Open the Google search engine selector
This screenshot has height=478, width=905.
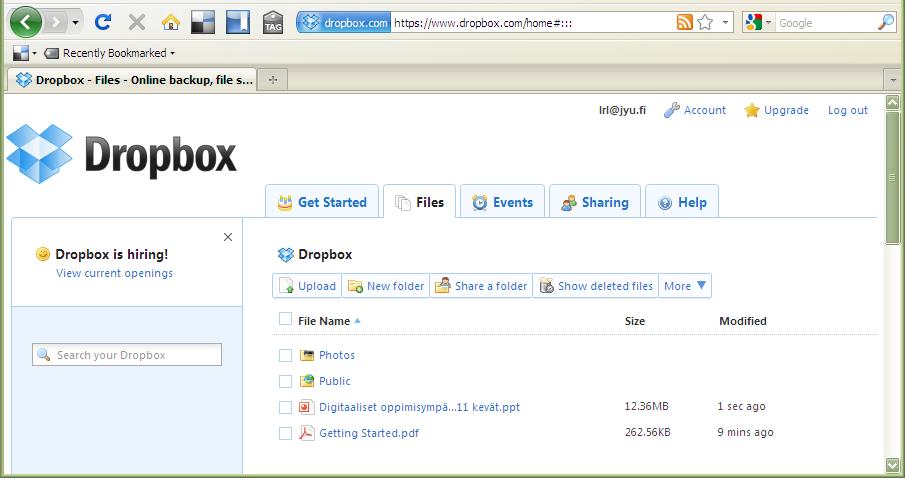[759, 23]
